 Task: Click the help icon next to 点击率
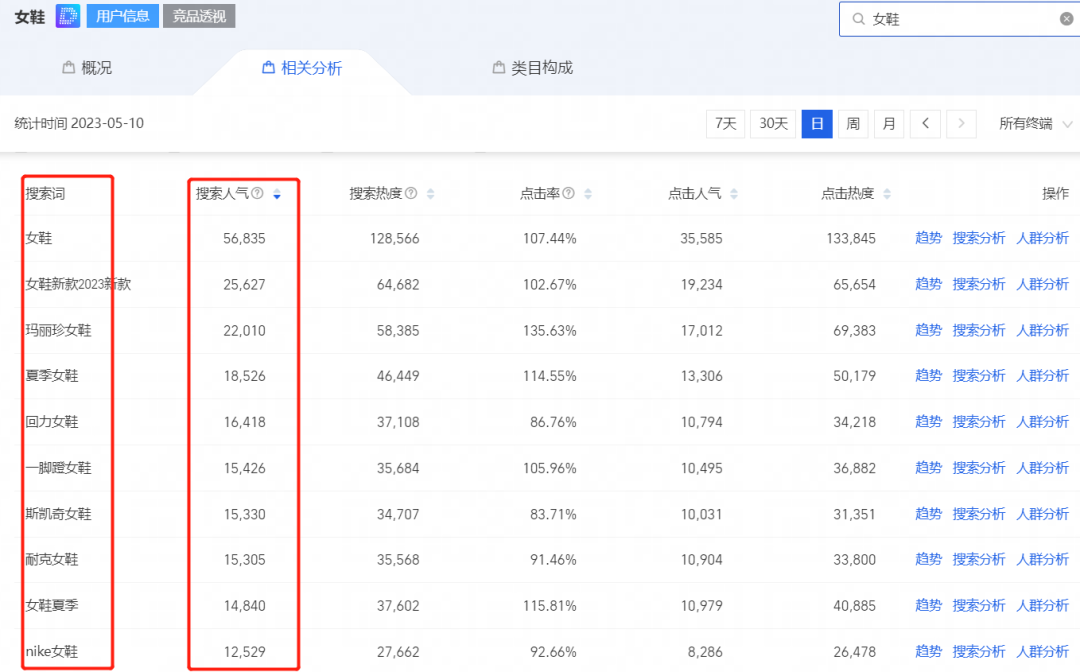[x=568, y=193]
